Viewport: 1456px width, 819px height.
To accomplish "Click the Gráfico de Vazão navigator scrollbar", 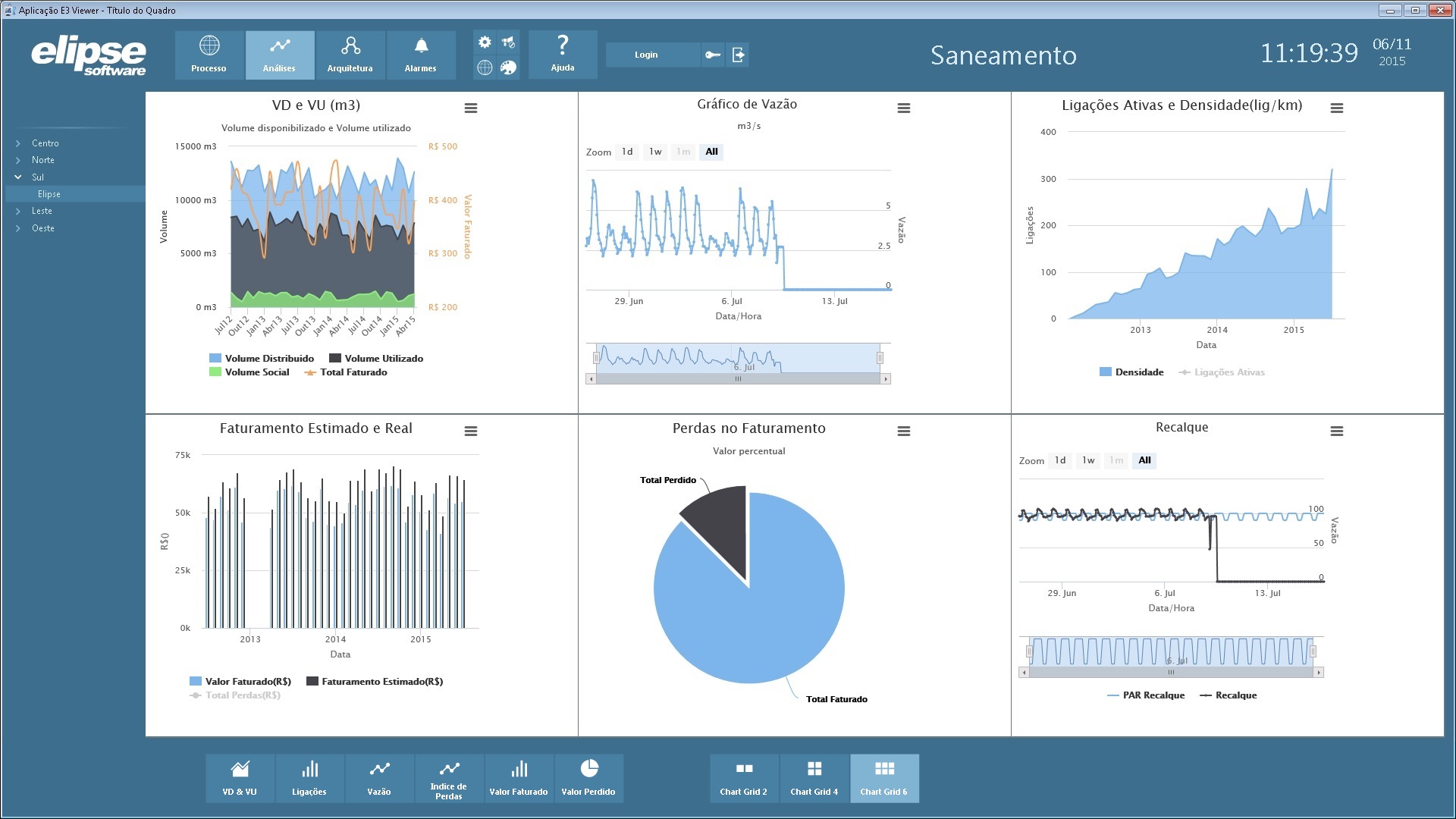I will (x=738, y=378).
